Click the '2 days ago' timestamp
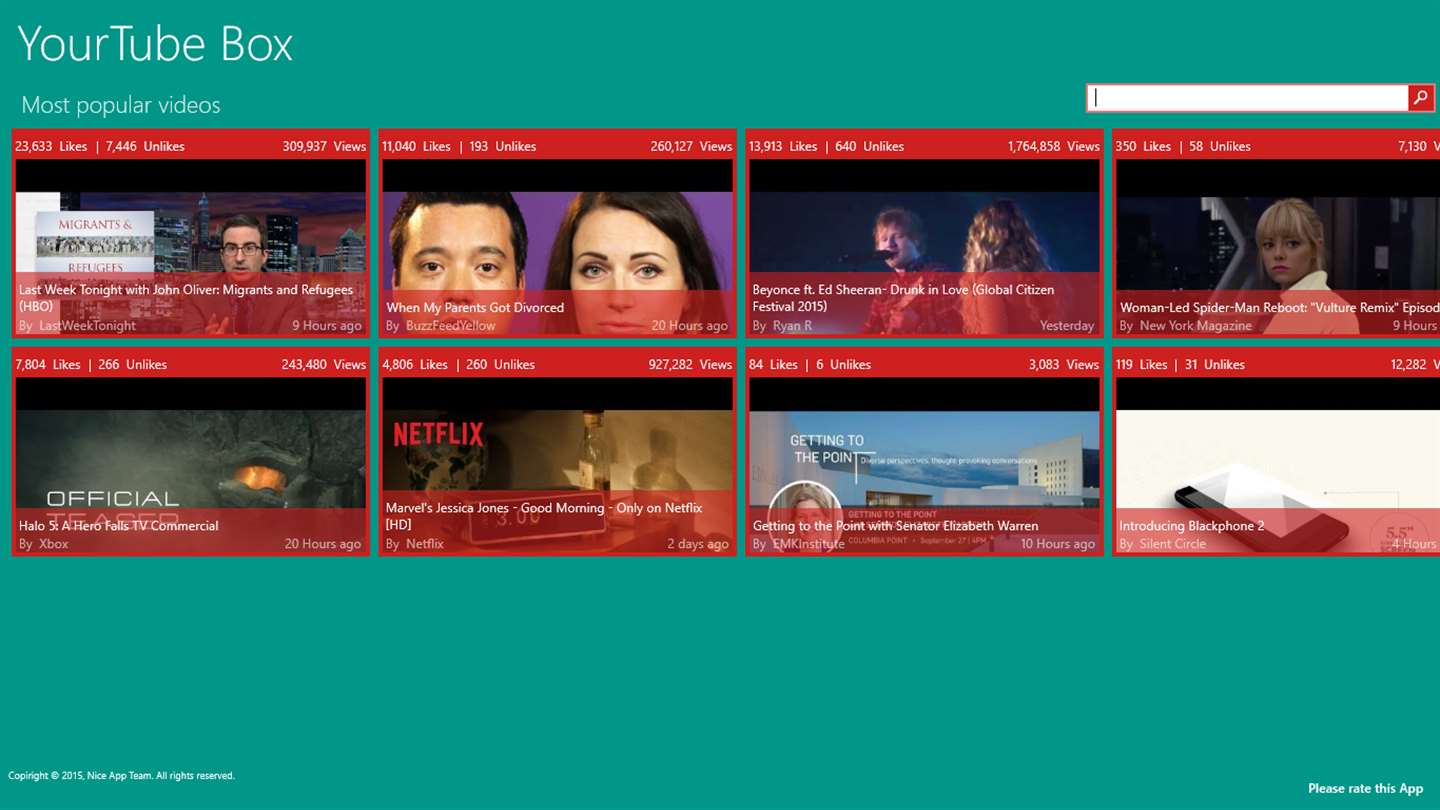Viewport: 1440px width, 810px height. (698, 544)
